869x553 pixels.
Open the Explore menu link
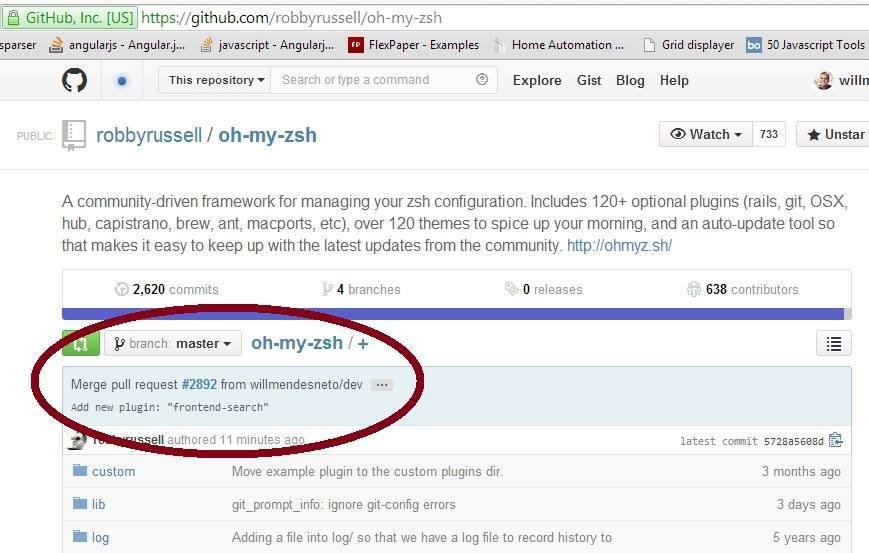click(537, 80)
